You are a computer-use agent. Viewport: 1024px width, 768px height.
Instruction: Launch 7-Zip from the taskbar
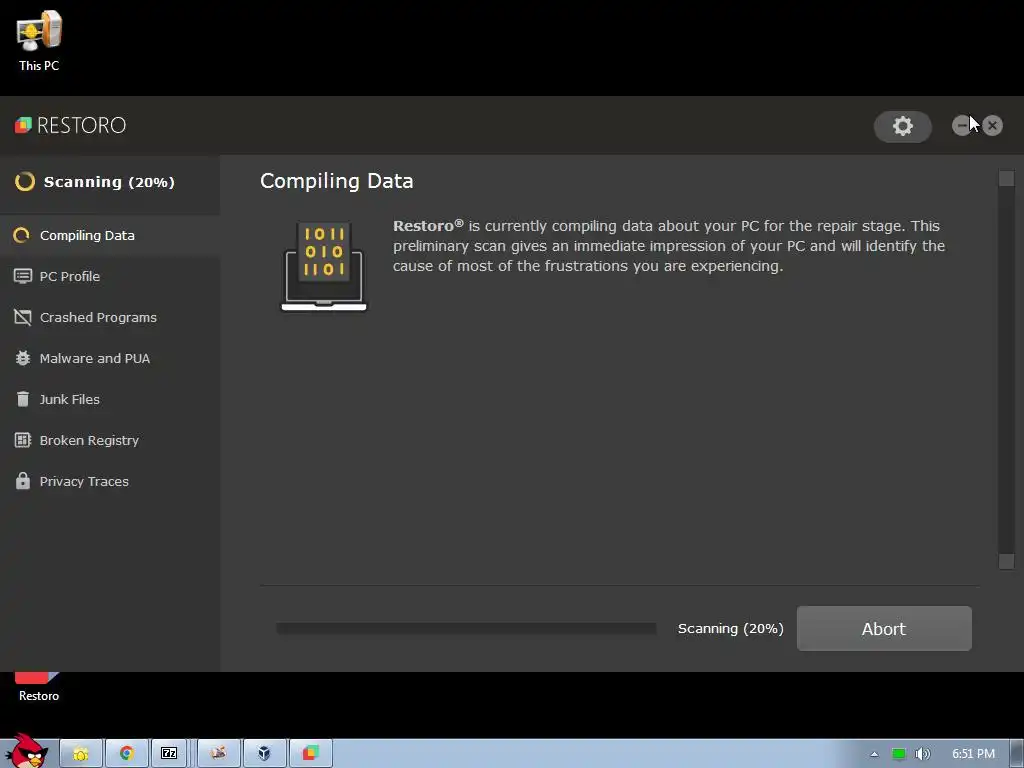[x=169, y=754]
